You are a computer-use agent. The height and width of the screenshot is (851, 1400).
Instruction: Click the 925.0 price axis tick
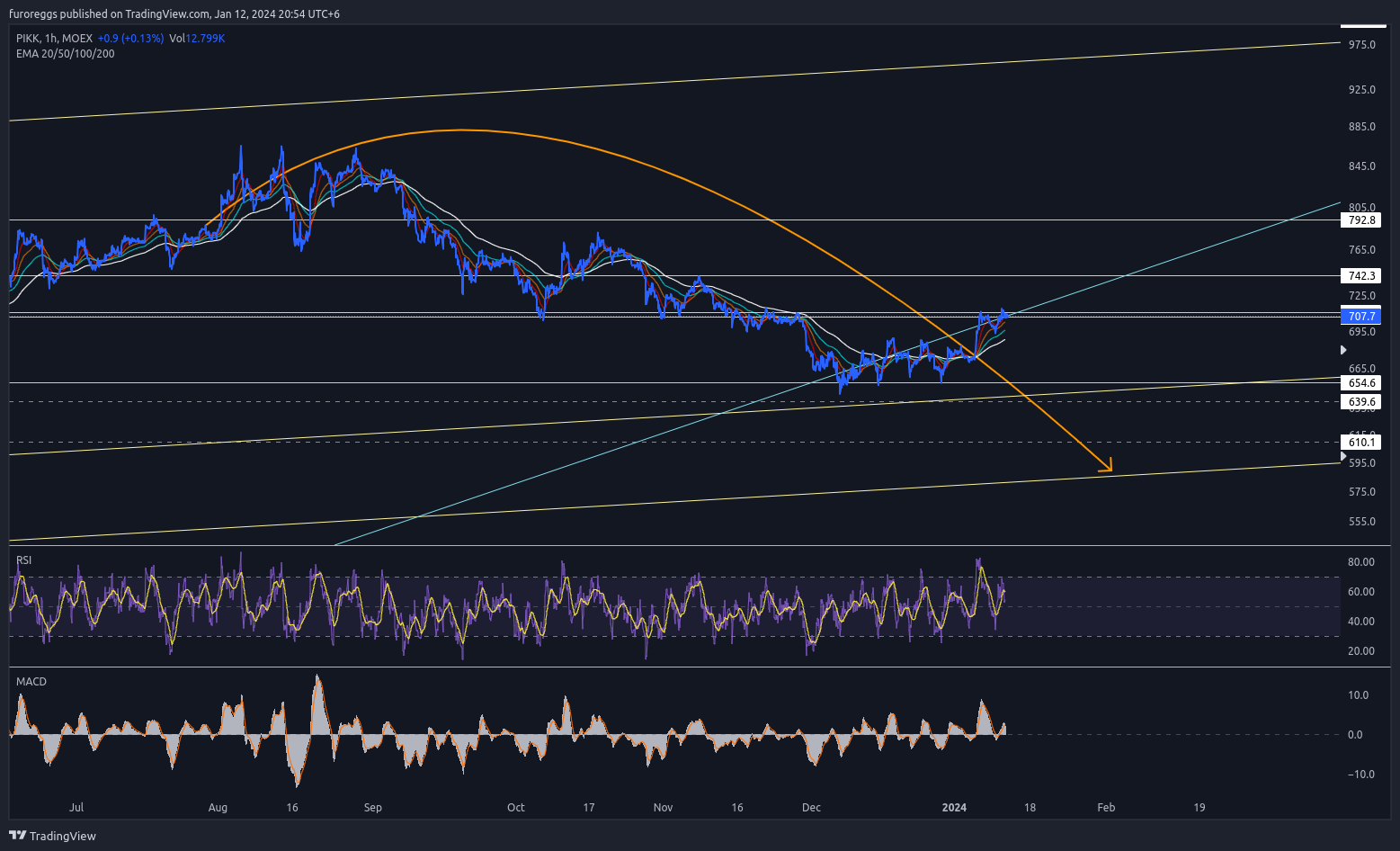tap(1362, 90)
